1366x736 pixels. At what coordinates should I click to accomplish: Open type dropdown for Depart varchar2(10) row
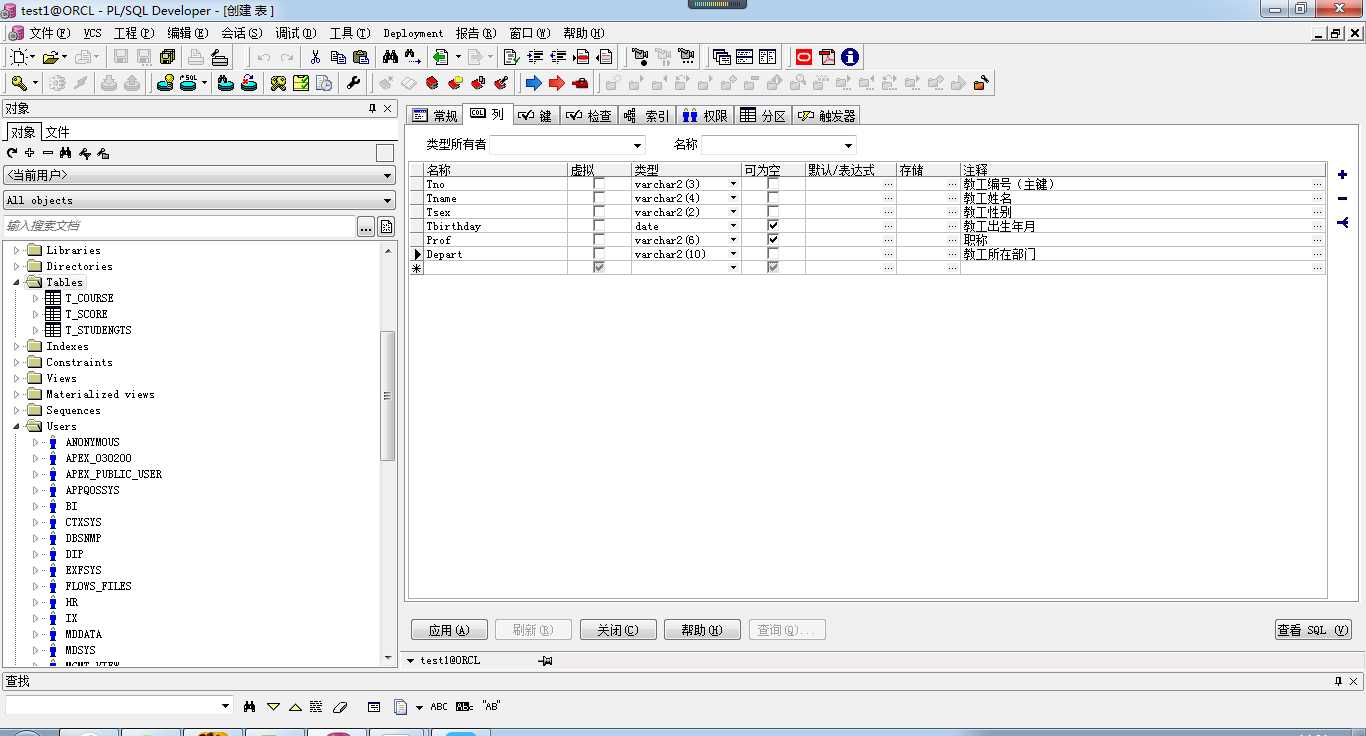pyautogui.click(x=733, y=254)
